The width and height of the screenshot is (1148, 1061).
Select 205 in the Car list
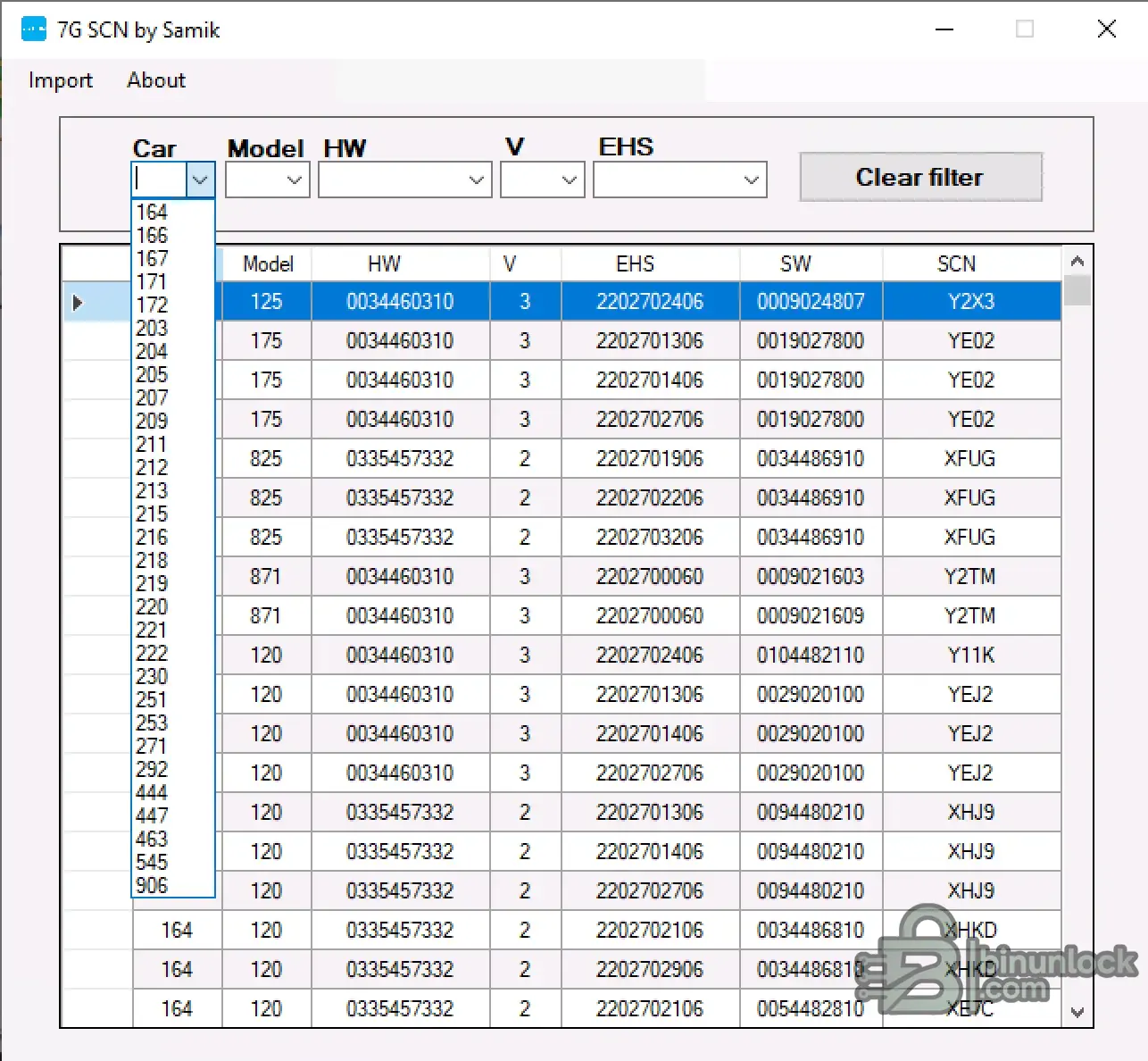[x=152, y=374]
